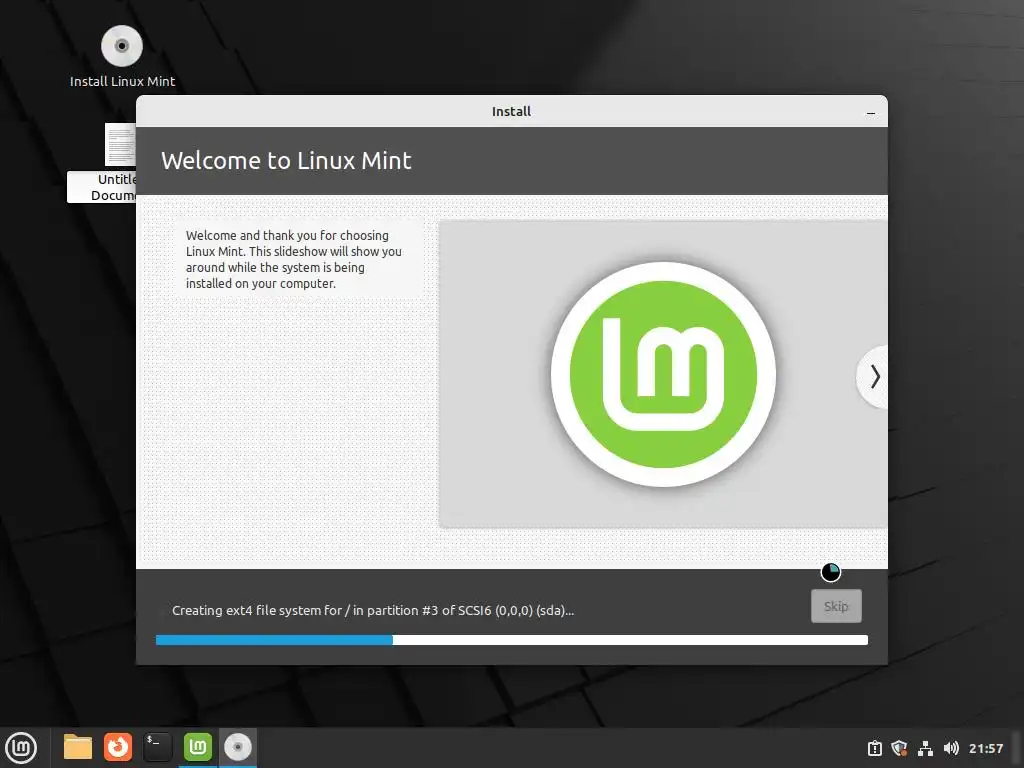The height and width of the screenshot is (768, 1024).
Task: Click the slideshow welcome paragraph text
Action: point(293,259)
